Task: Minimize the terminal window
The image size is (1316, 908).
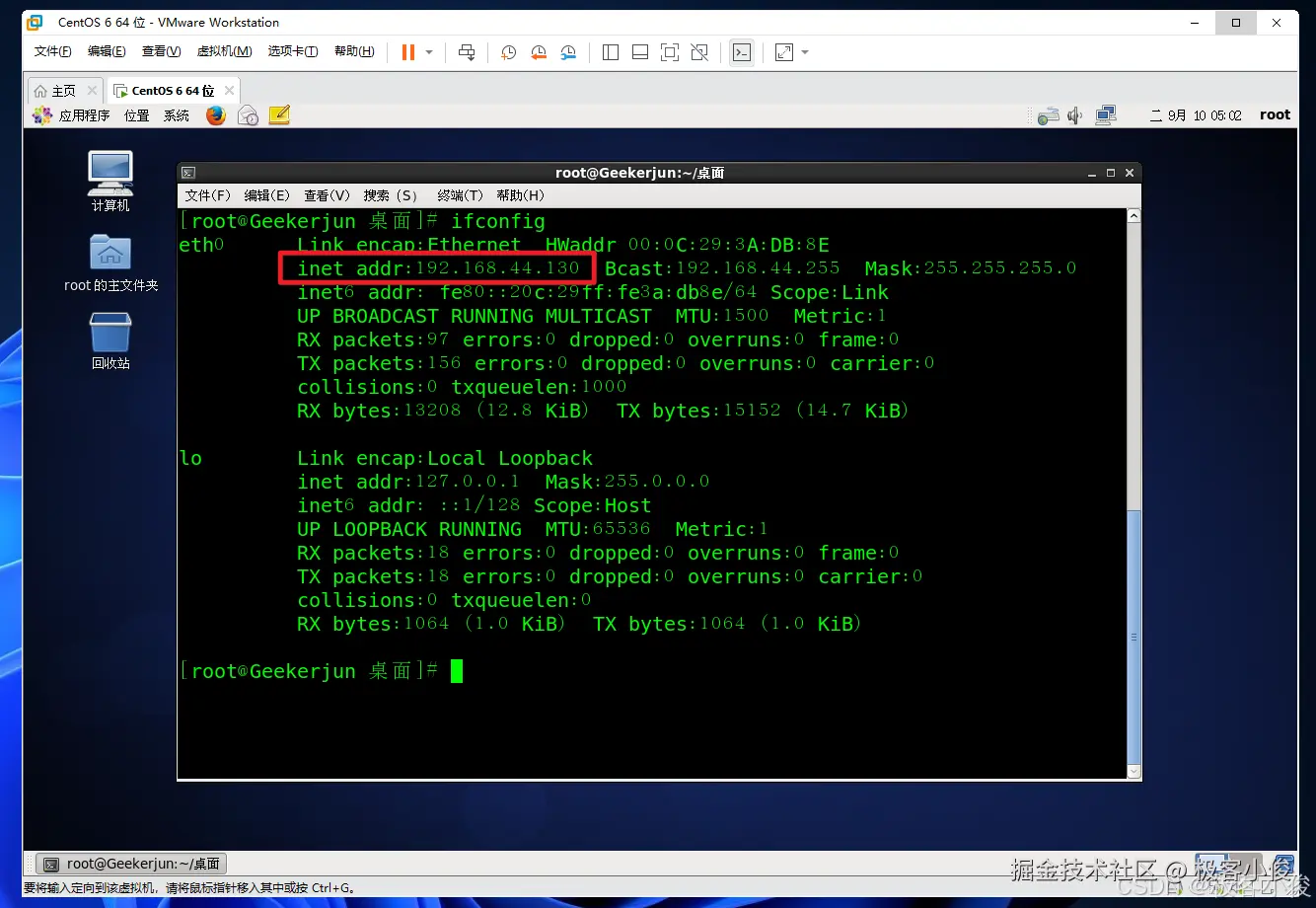Action: click(1091, 173)
